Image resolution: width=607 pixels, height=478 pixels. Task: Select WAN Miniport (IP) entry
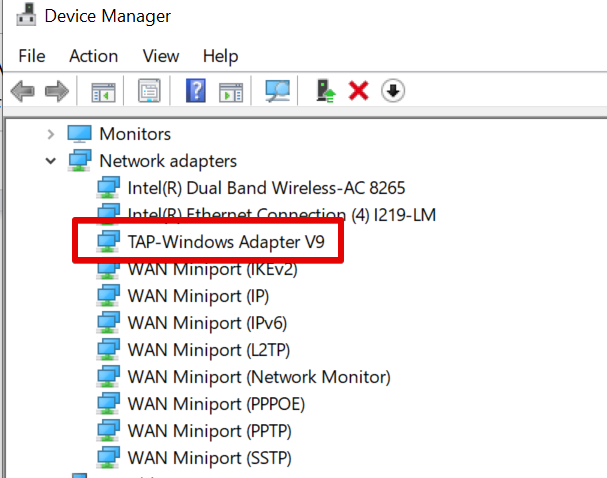coord(198,296)
